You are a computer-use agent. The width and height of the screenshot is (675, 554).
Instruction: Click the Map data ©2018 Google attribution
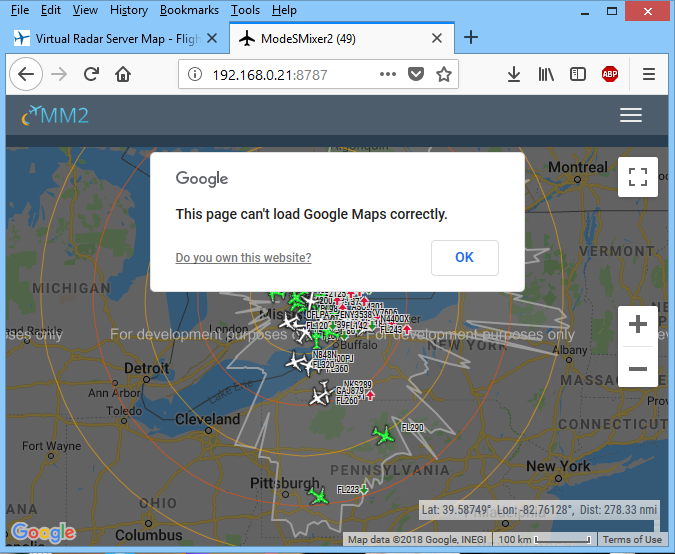tap(417, 539)
